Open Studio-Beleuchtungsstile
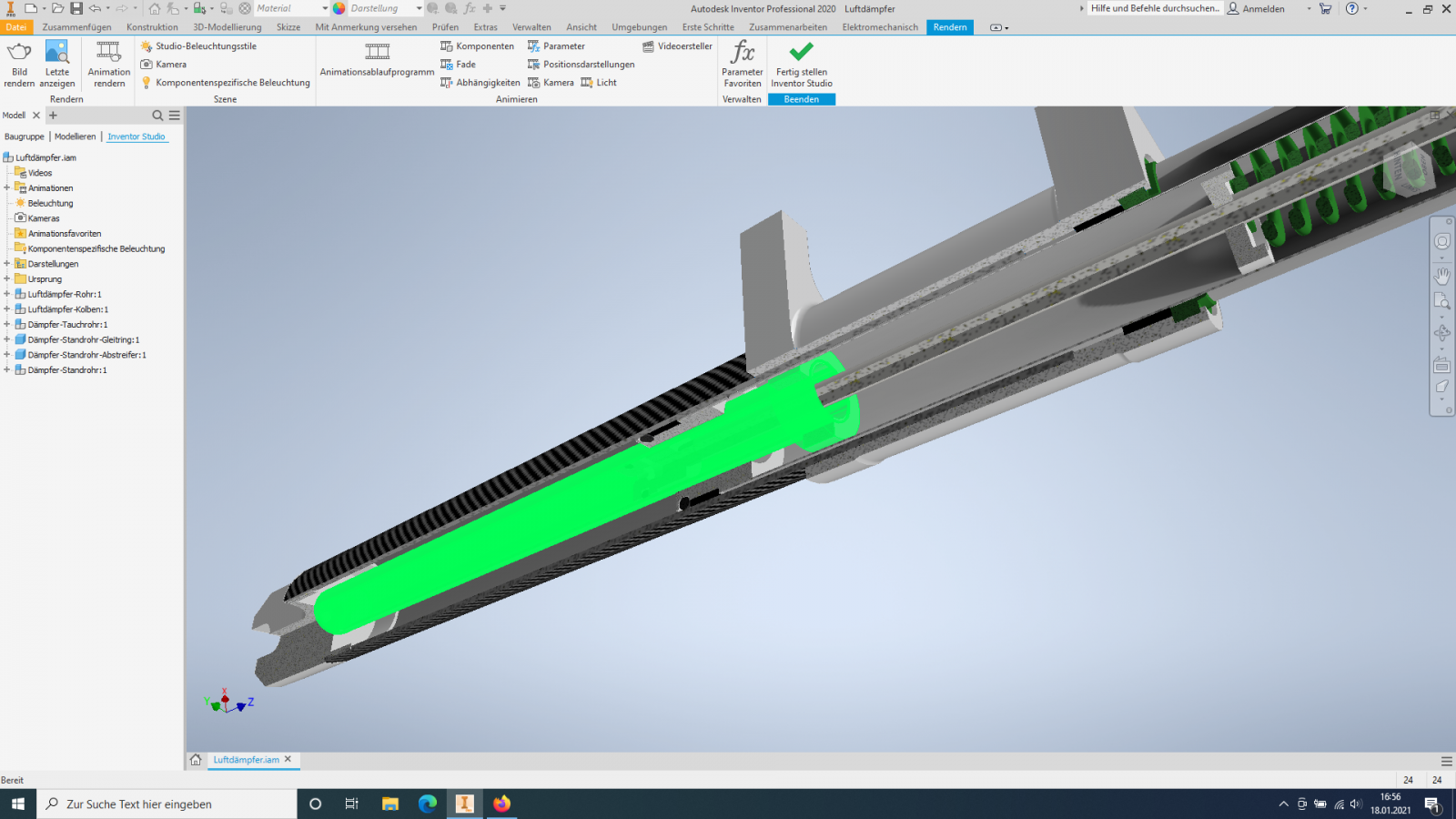This screenshot has height=819, width=1456. (x=198, y=46)
